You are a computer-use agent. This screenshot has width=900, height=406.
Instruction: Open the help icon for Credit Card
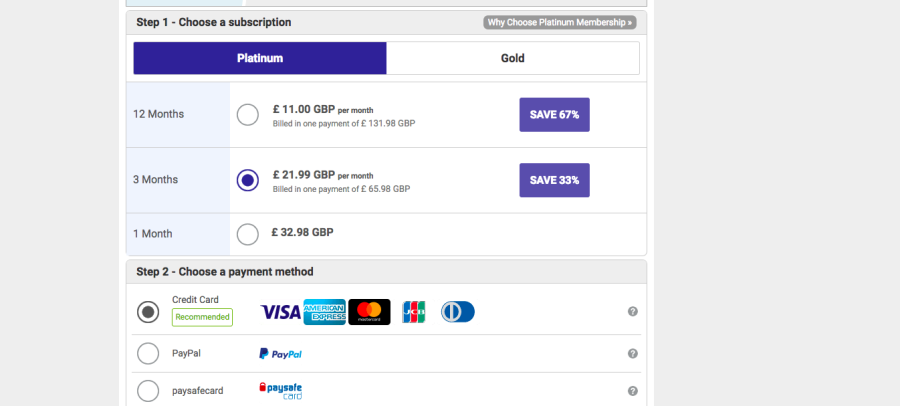click(x=633, y=311)
